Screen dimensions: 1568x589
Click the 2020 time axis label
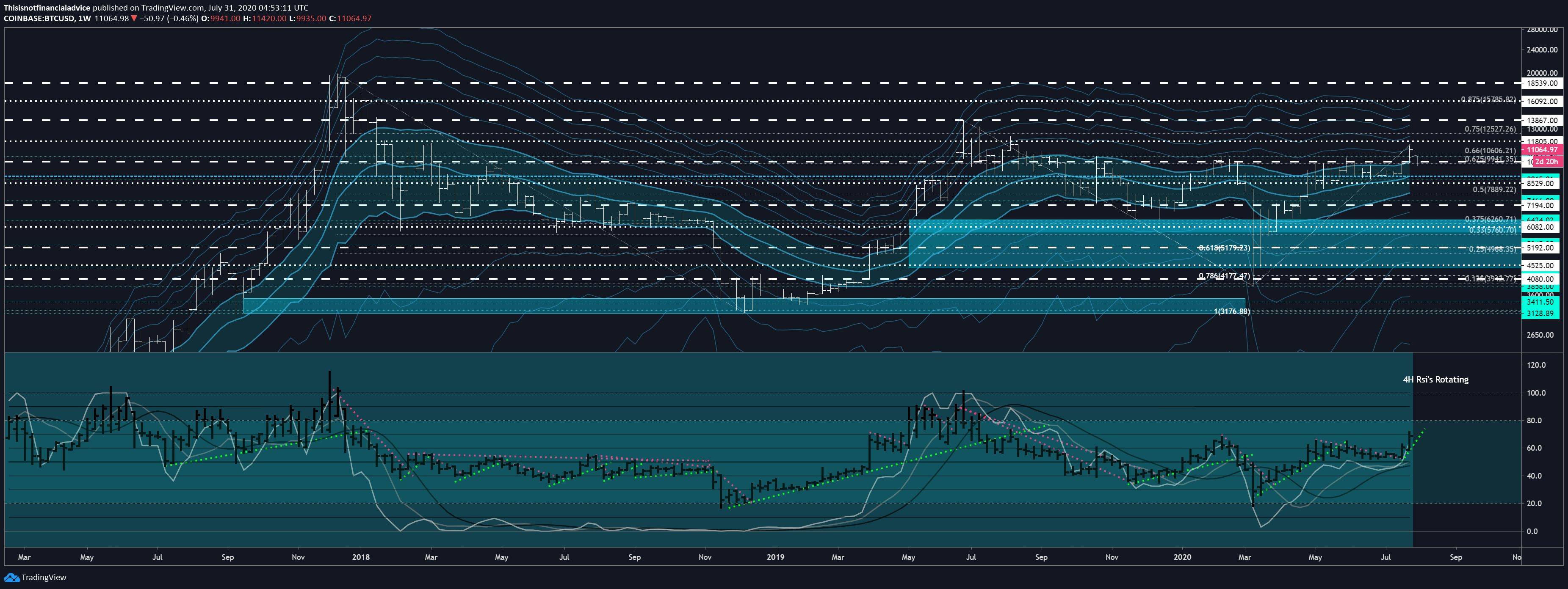coord(1182,557)
